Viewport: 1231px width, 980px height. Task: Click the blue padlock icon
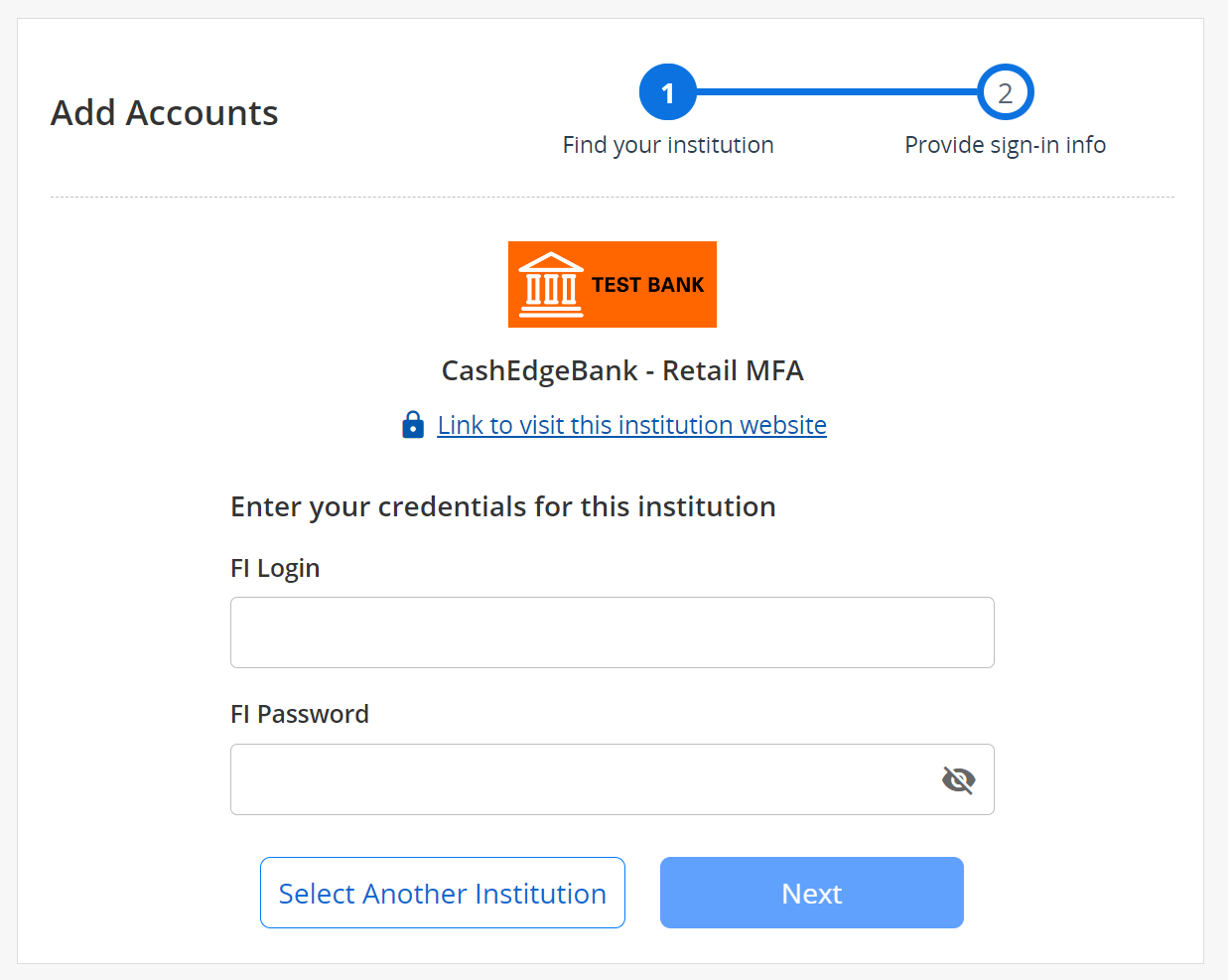413,425
